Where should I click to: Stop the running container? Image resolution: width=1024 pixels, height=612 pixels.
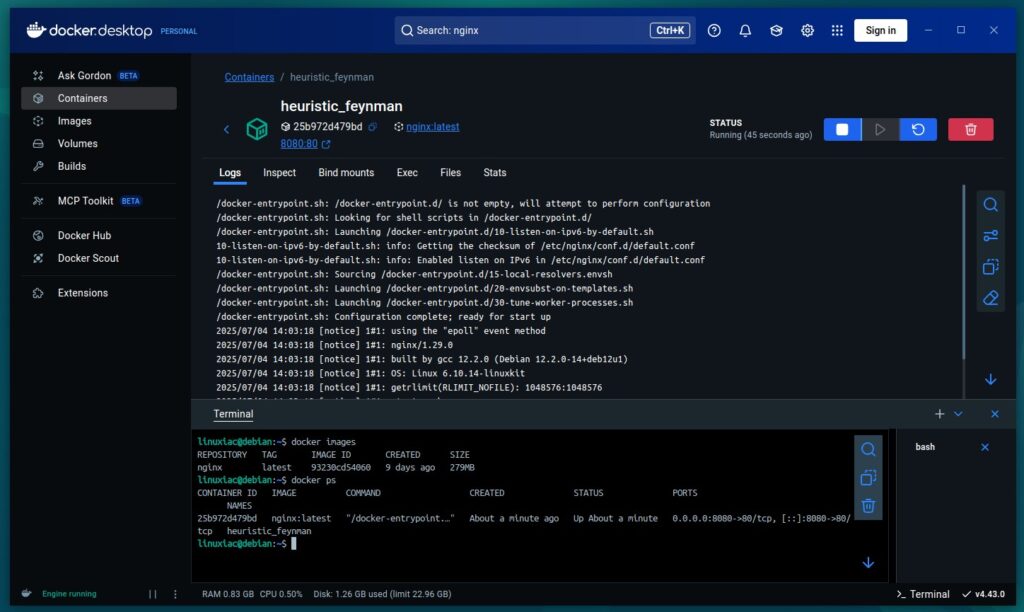coord(842,129)
